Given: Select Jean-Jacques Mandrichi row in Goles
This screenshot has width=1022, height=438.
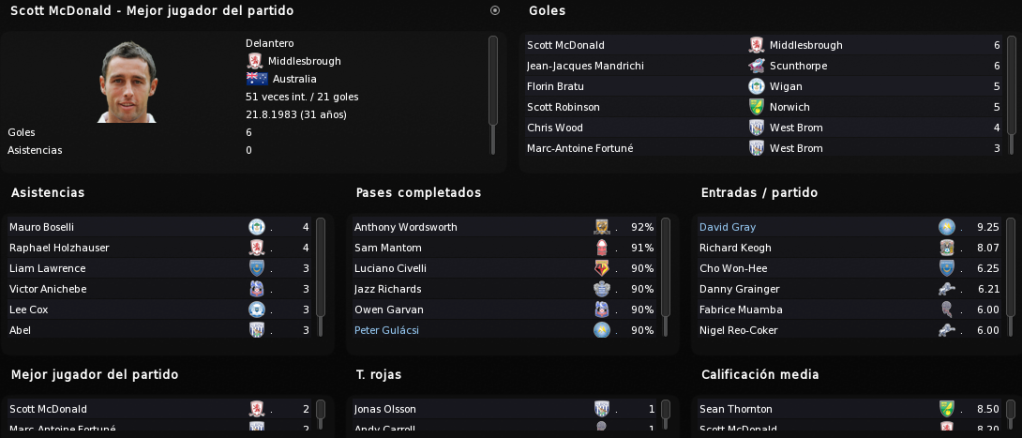Looking at the screenshot, I should click(x=763, y=66).
